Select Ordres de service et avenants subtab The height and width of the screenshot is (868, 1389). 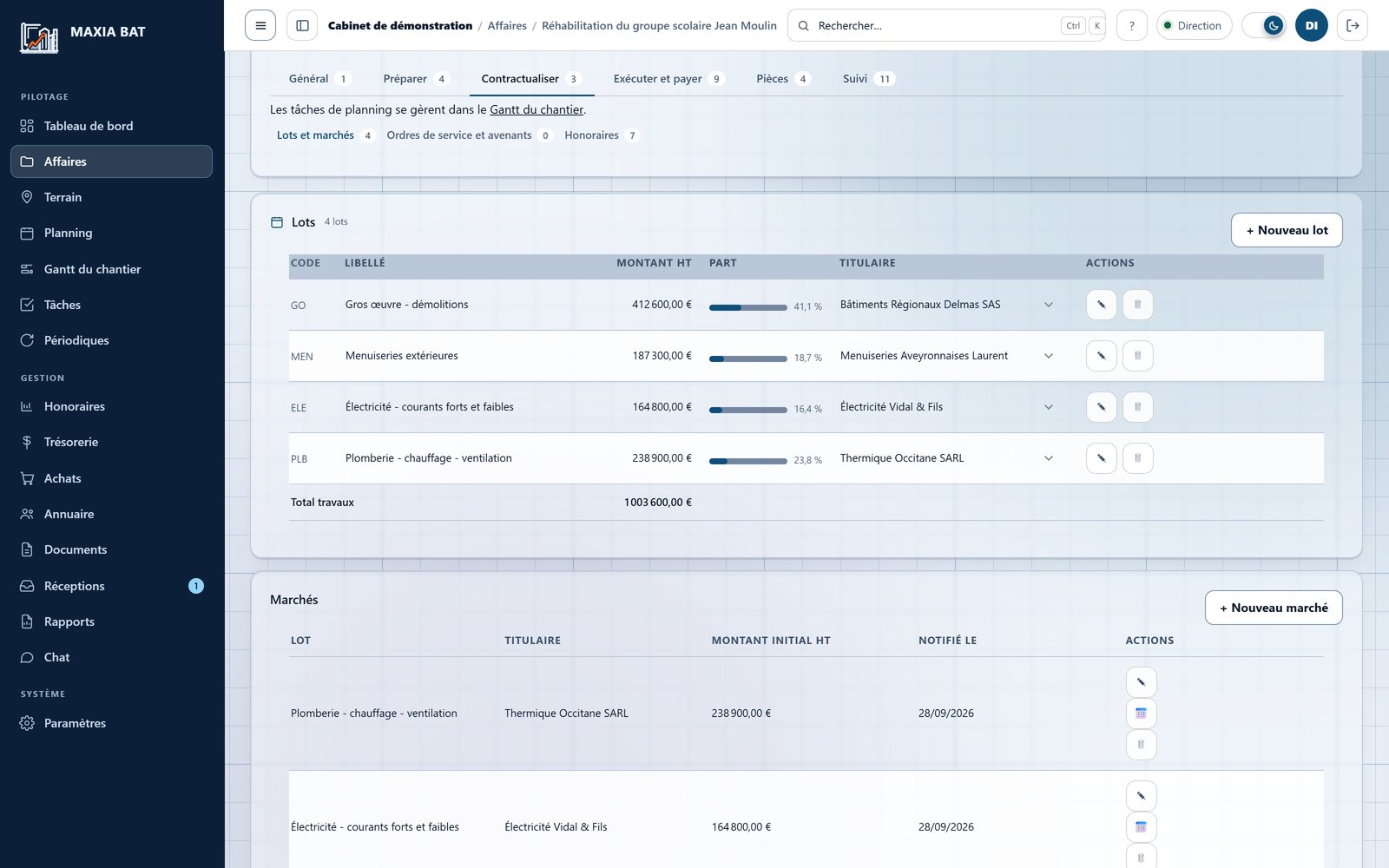(469, 135)
